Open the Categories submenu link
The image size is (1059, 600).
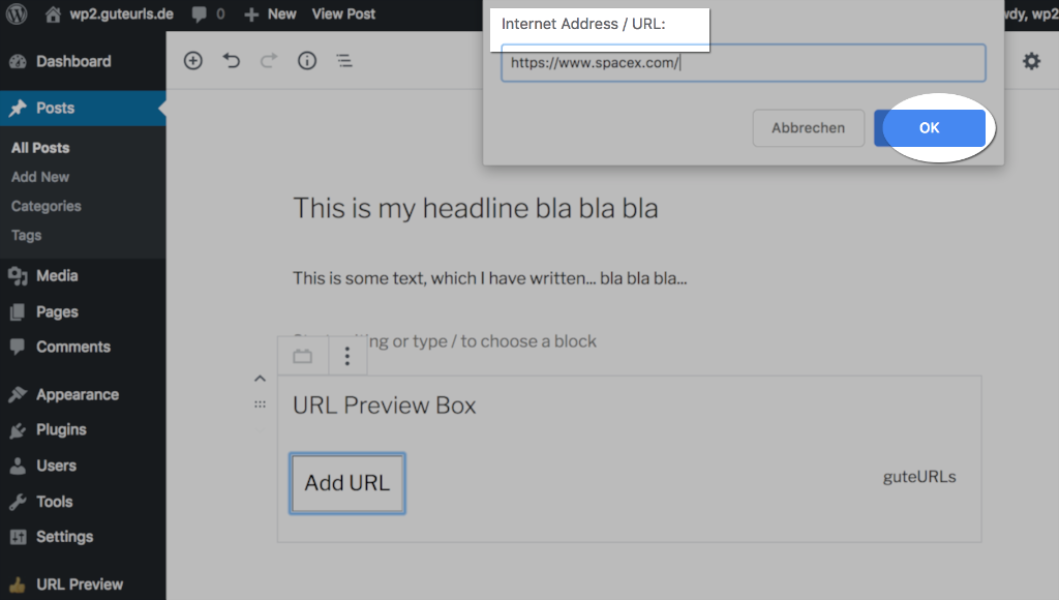[46, 206]
